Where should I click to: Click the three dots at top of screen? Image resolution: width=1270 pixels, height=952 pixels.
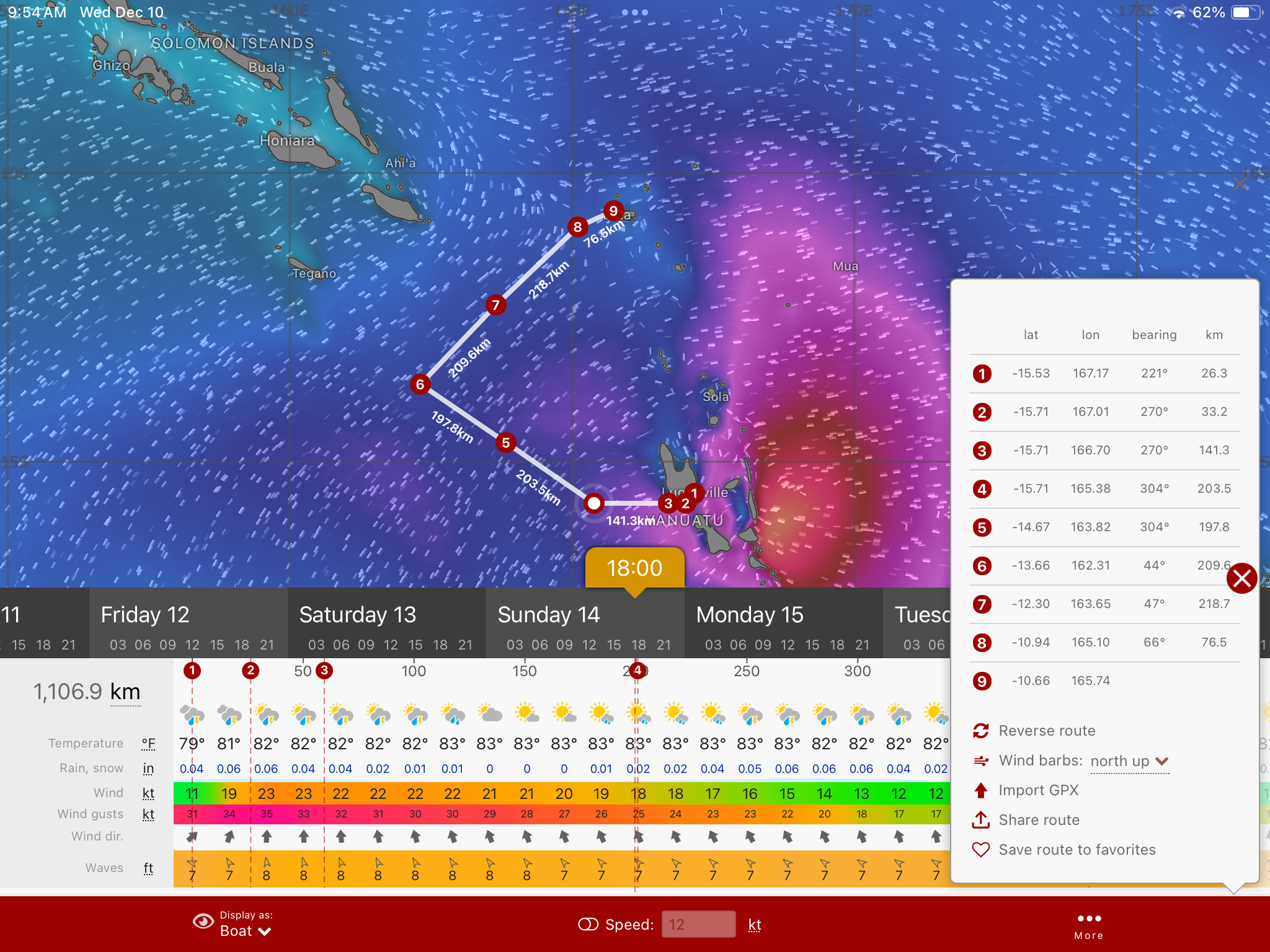635,12
